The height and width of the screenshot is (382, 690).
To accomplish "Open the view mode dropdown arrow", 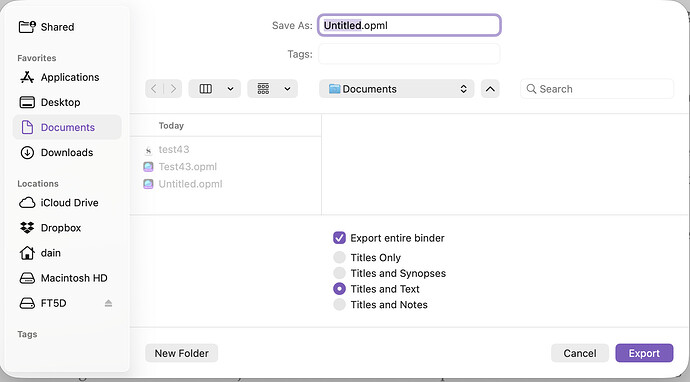I will click(230, 88).
